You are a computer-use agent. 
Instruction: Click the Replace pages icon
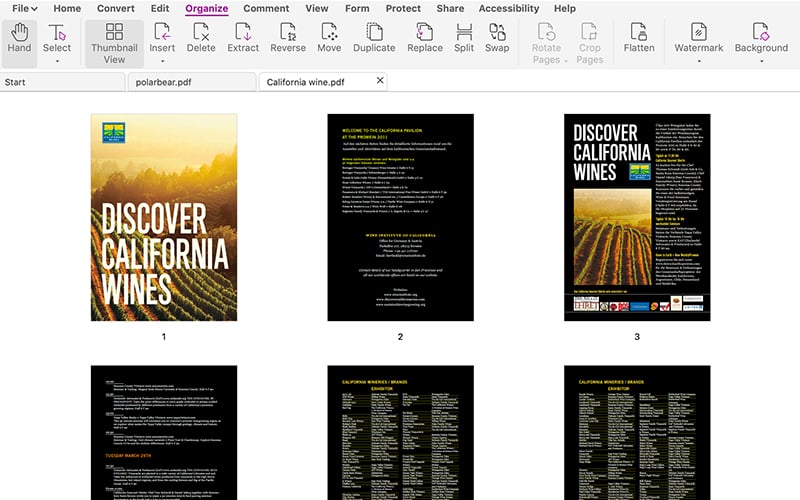pyautogui.click(x=424, y=32)
